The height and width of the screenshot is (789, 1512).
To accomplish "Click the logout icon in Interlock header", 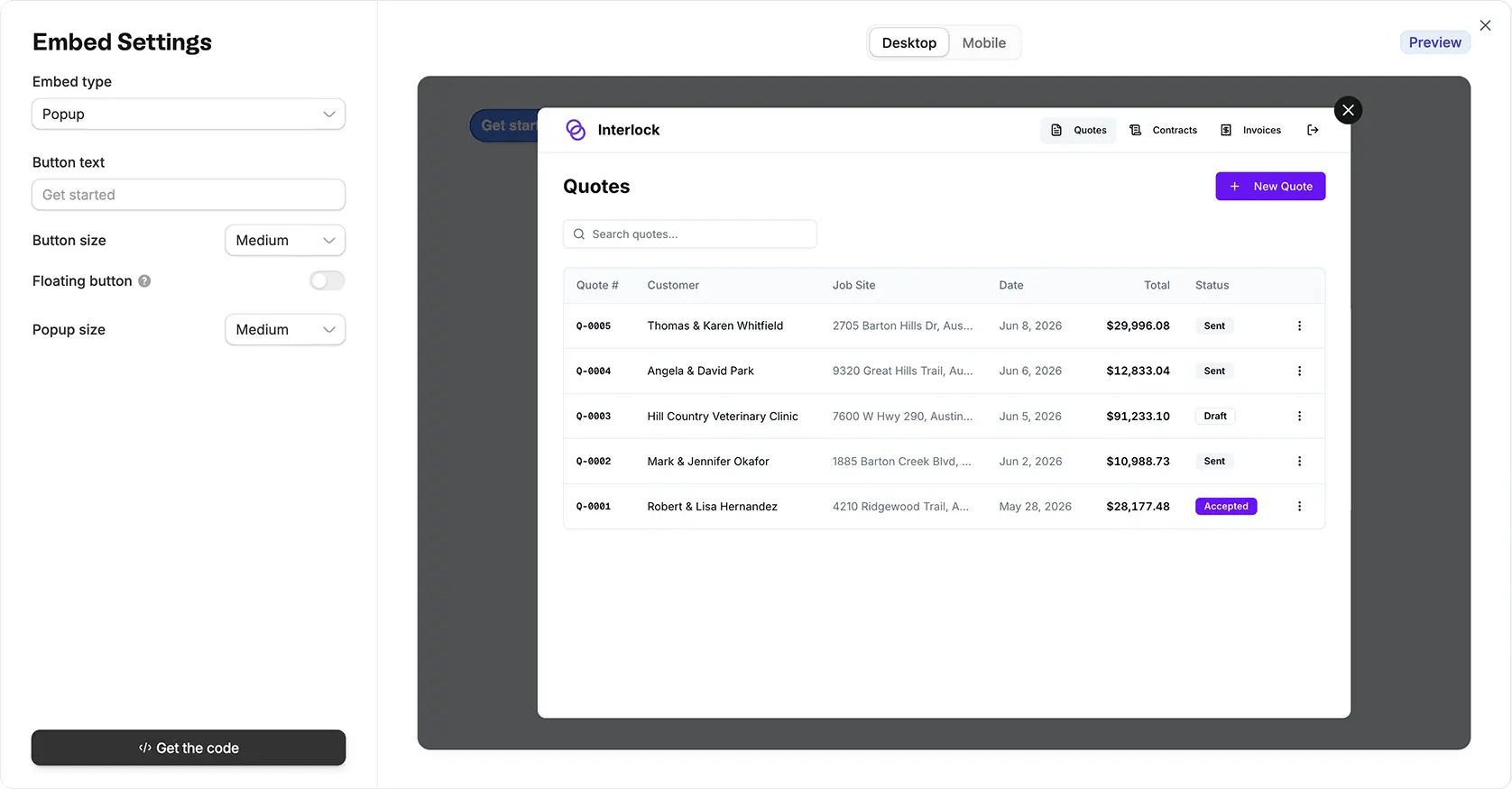I will 1313,130.
